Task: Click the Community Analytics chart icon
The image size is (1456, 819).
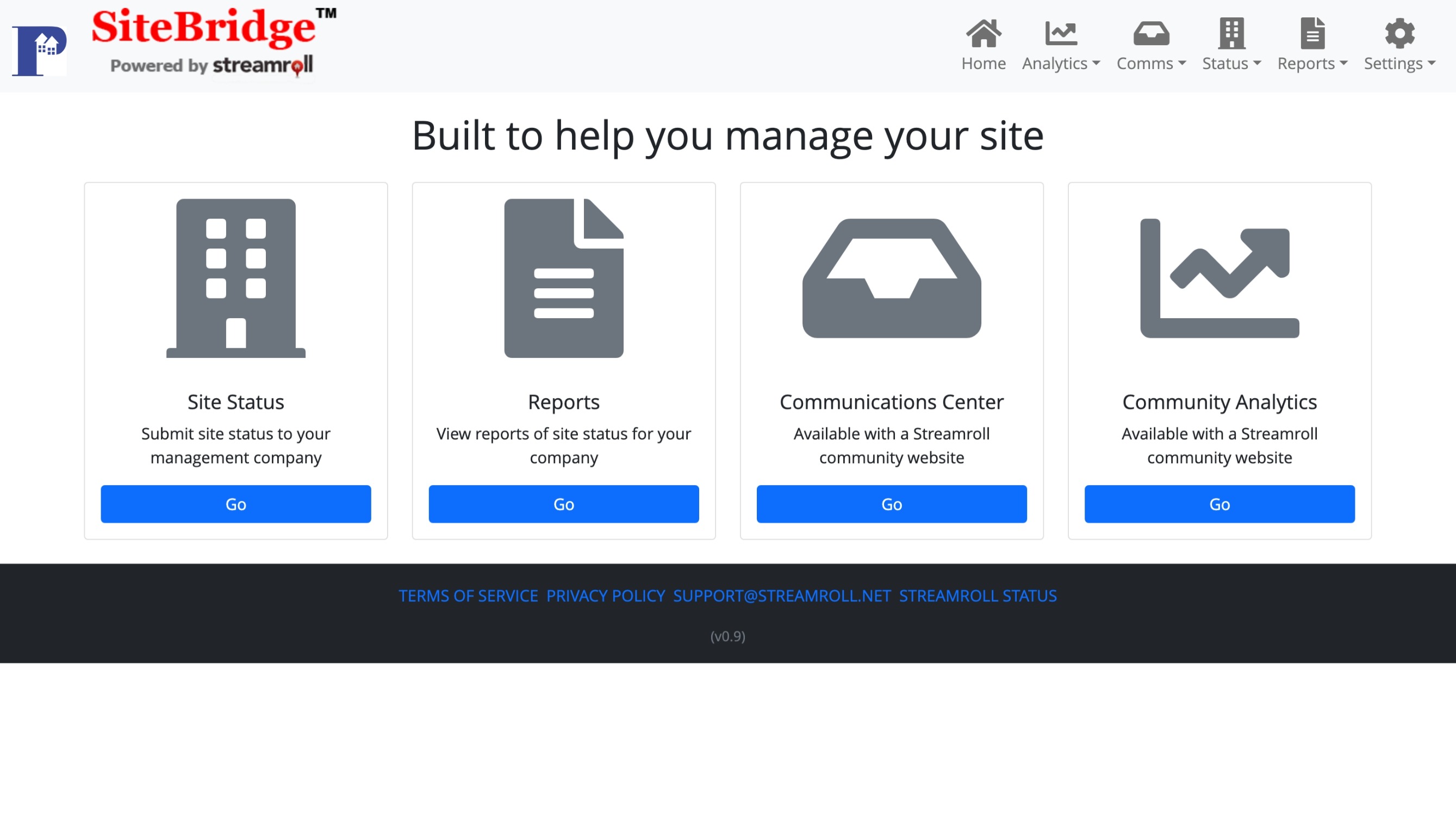Action: 1219,278
